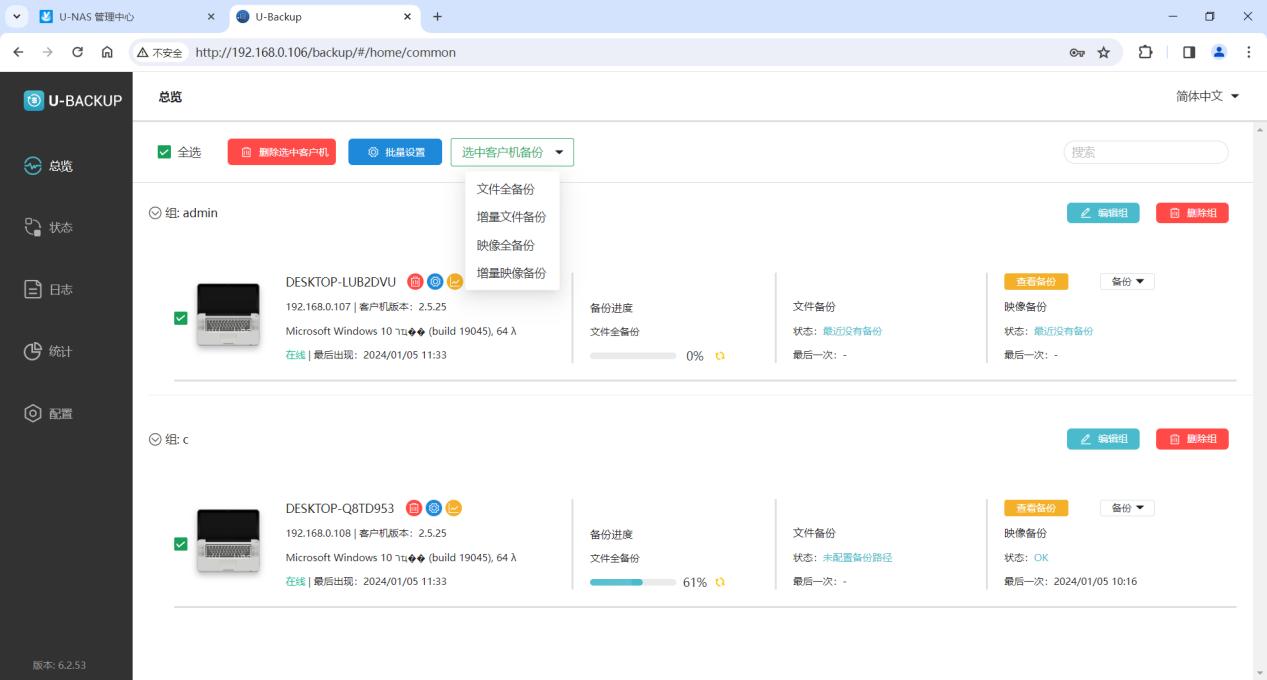Uncheck DESKTOP-LUB2DVU client checkbox
Image resolution: width=1267 pixels, height=680 pixels.
coord(181,318)
